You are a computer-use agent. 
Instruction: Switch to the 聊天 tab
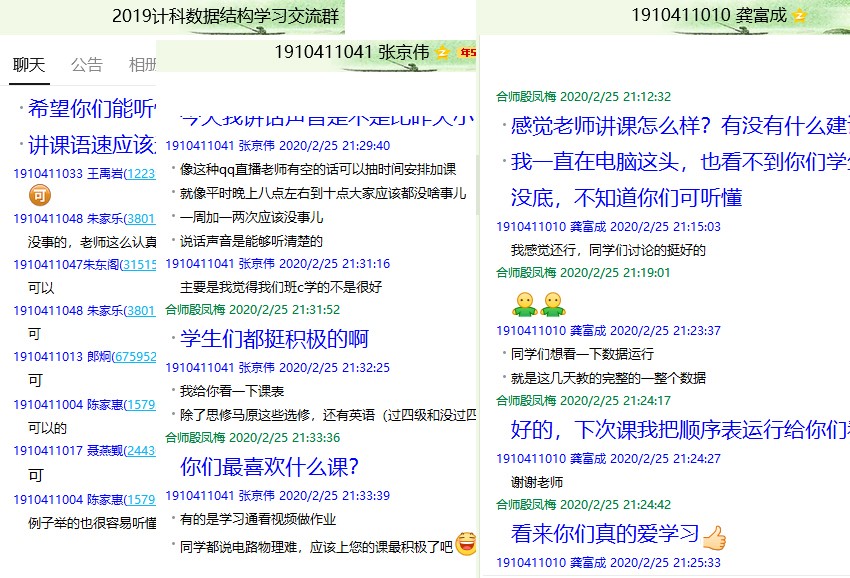tap(28, 65)
